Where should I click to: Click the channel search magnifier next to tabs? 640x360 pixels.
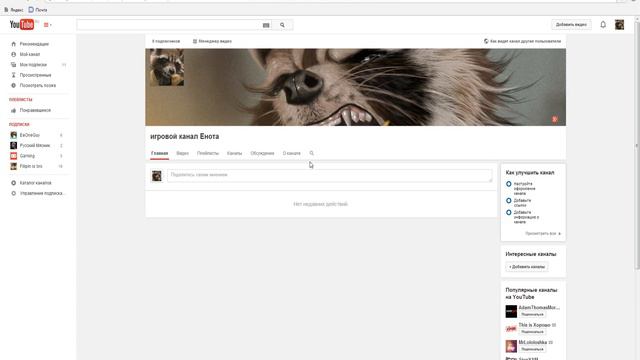(311, 153)
